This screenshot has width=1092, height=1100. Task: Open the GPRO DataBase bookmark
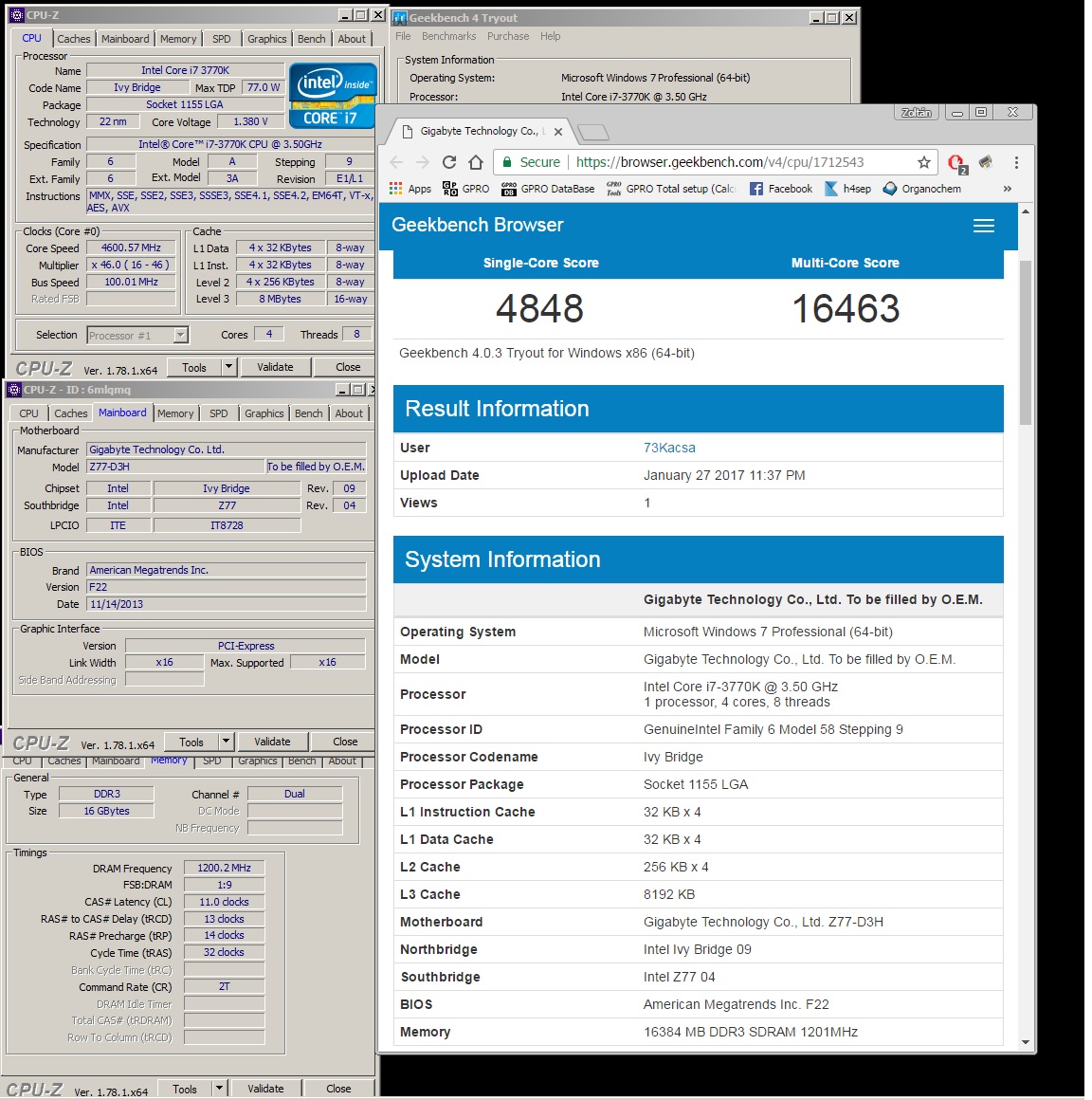(548, 189)
